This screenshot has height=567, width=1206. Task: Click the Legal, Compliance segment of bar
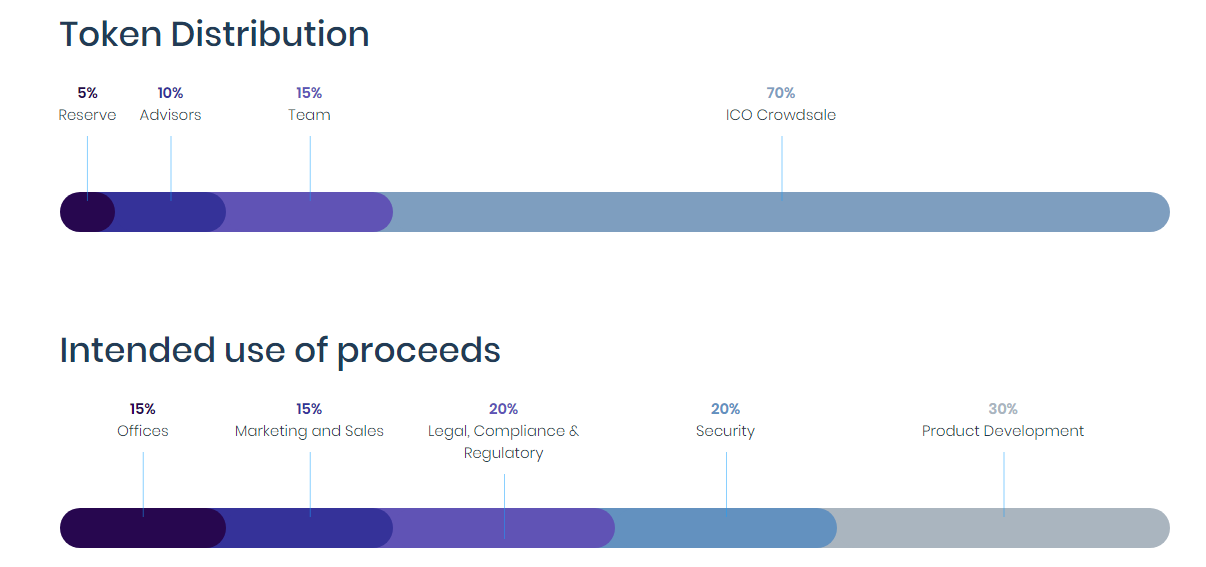pos(503,528)
